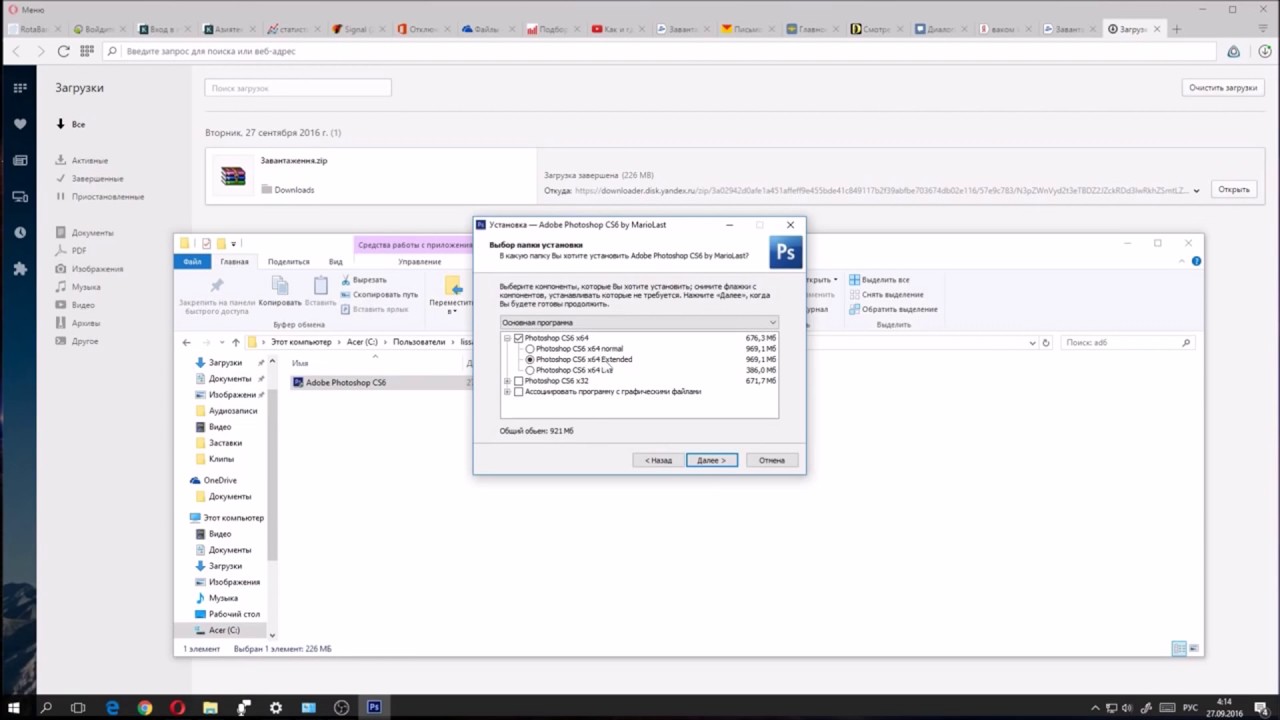Select Photoshop CS6 x64 Lite radio option
This screenshot has height=720, width=1280.
[x=530, y=370]
